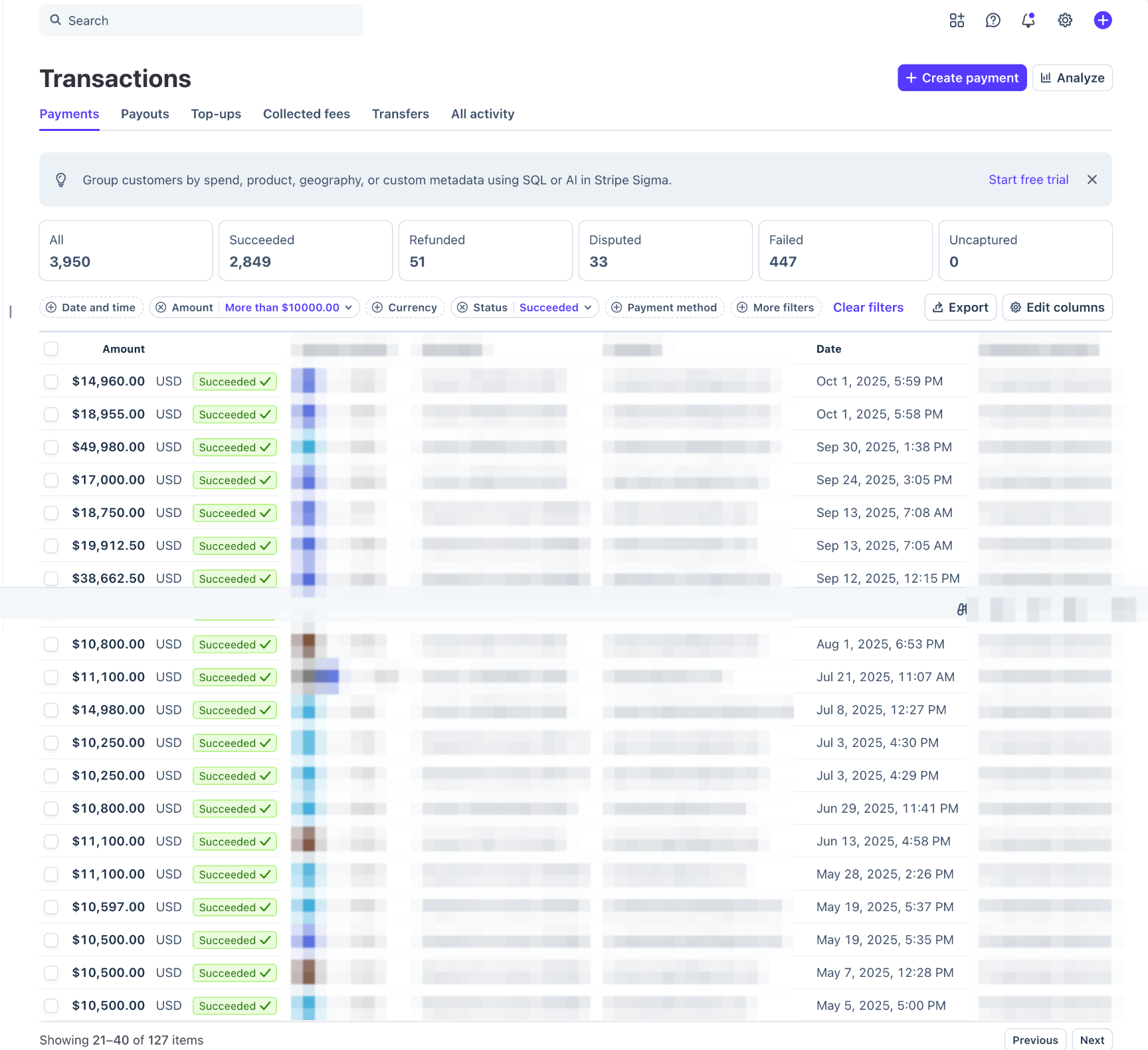Check the $18,955.00 payment row
1148x1050 pixels.
(x=51, y=414)
